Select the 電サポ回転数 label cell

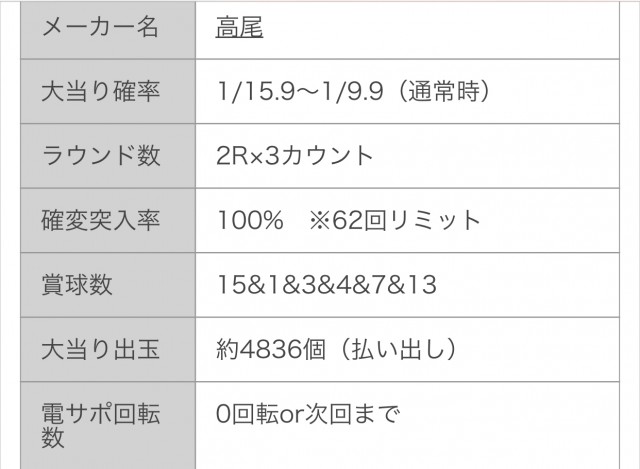click(x=99, y=423)
